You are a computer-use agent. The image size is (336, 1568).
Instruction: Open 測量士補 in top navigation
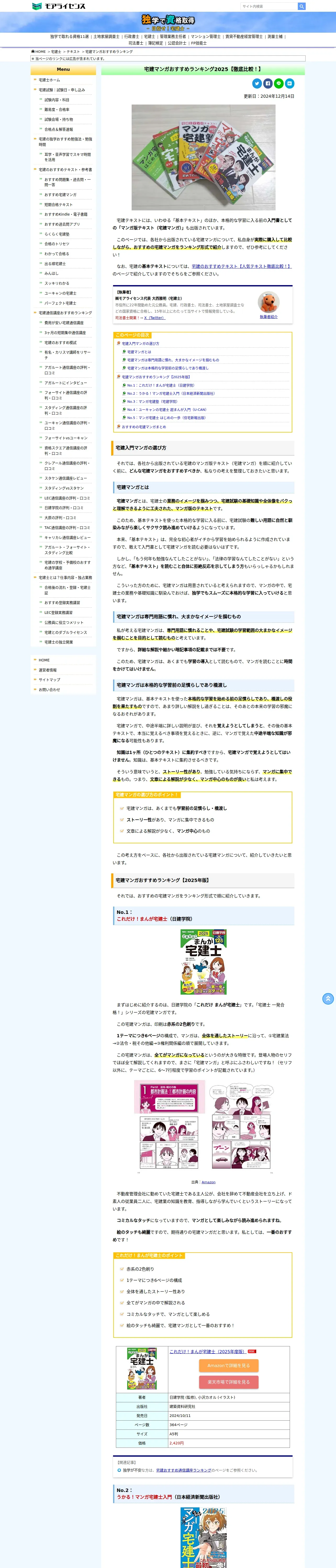click(275, 37)
